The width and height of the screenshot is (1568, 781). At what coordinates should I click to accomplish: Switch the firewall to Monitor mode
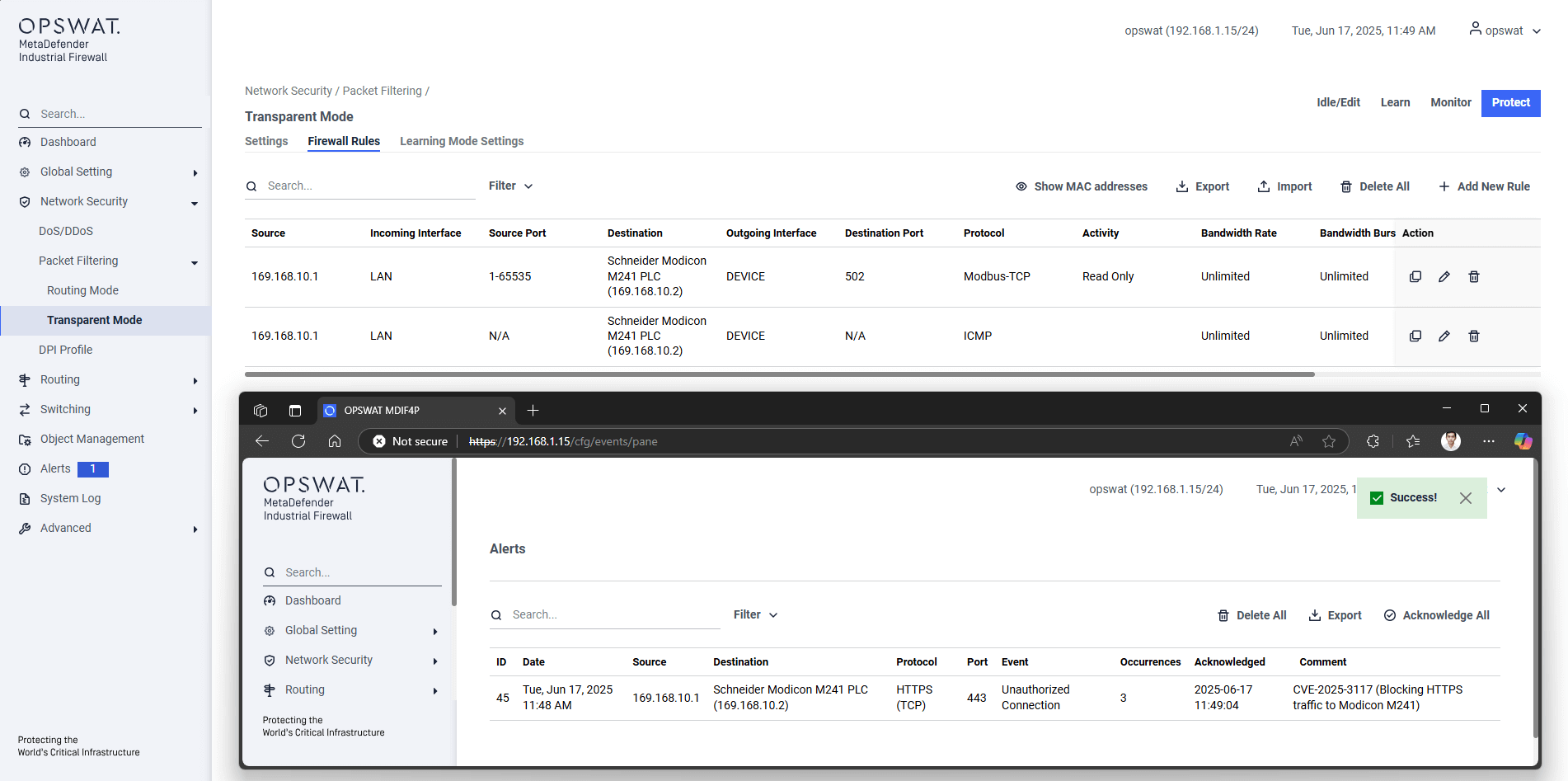point(1451,102)
